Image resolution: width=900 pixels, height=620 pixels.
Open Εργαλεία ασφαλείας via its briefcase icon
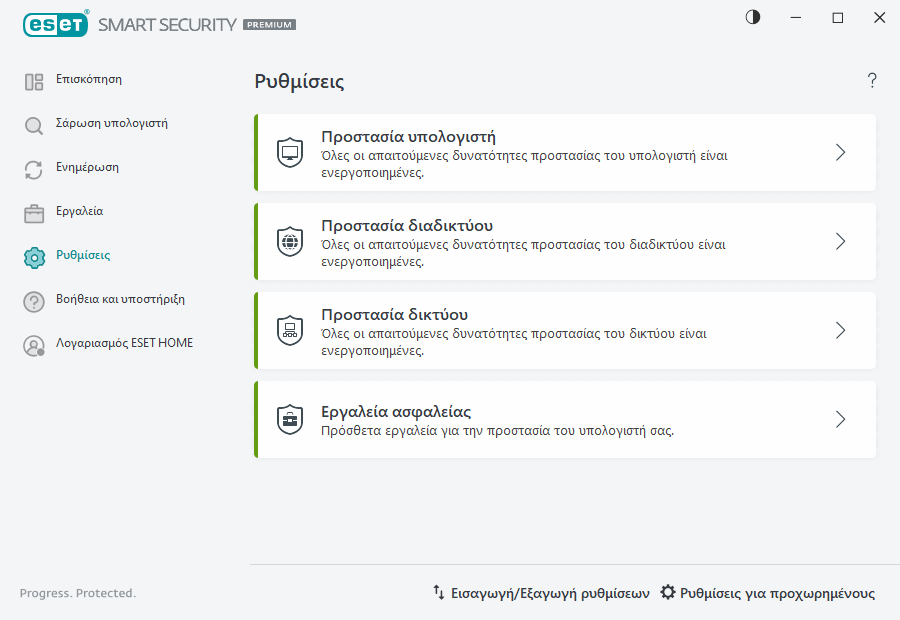point(290,419)
